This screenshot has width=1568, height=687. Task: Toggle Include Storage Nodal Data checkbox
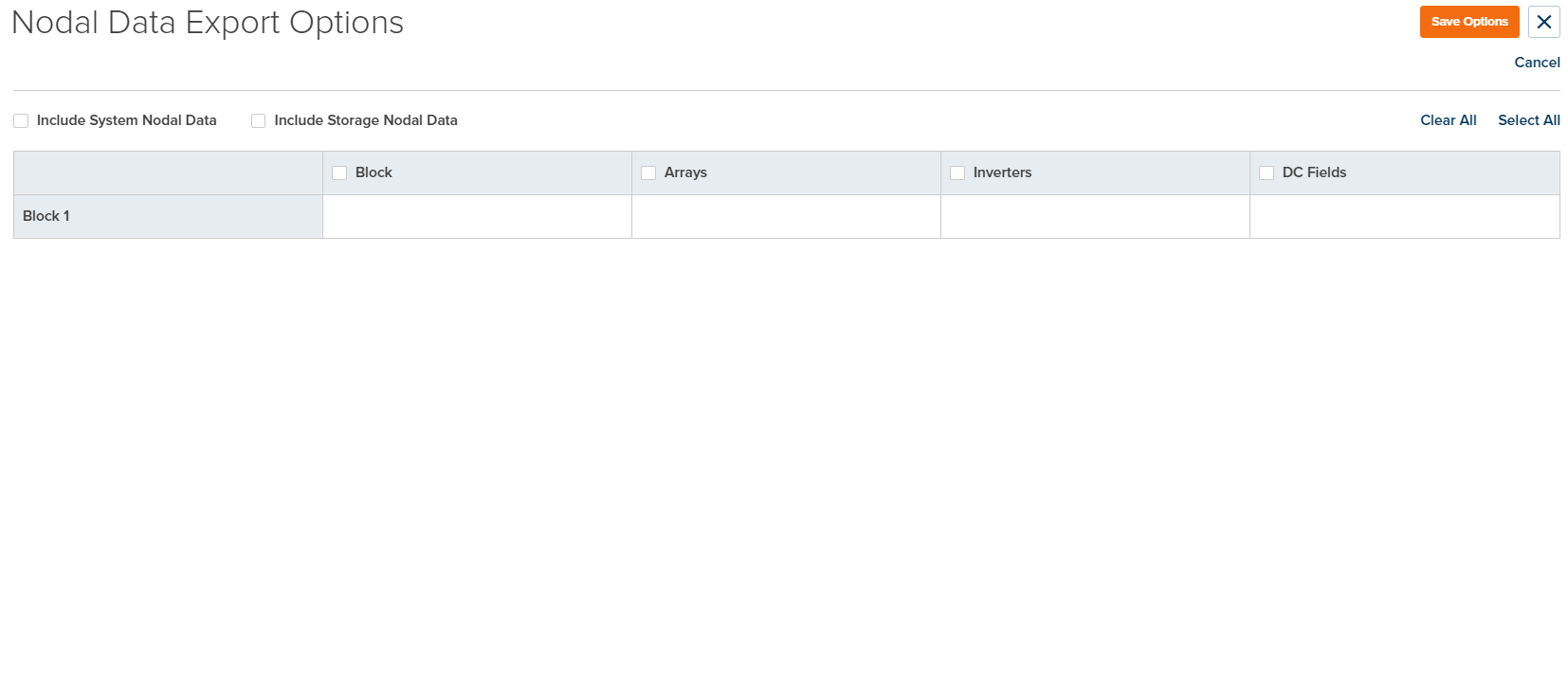pos(258,121)
